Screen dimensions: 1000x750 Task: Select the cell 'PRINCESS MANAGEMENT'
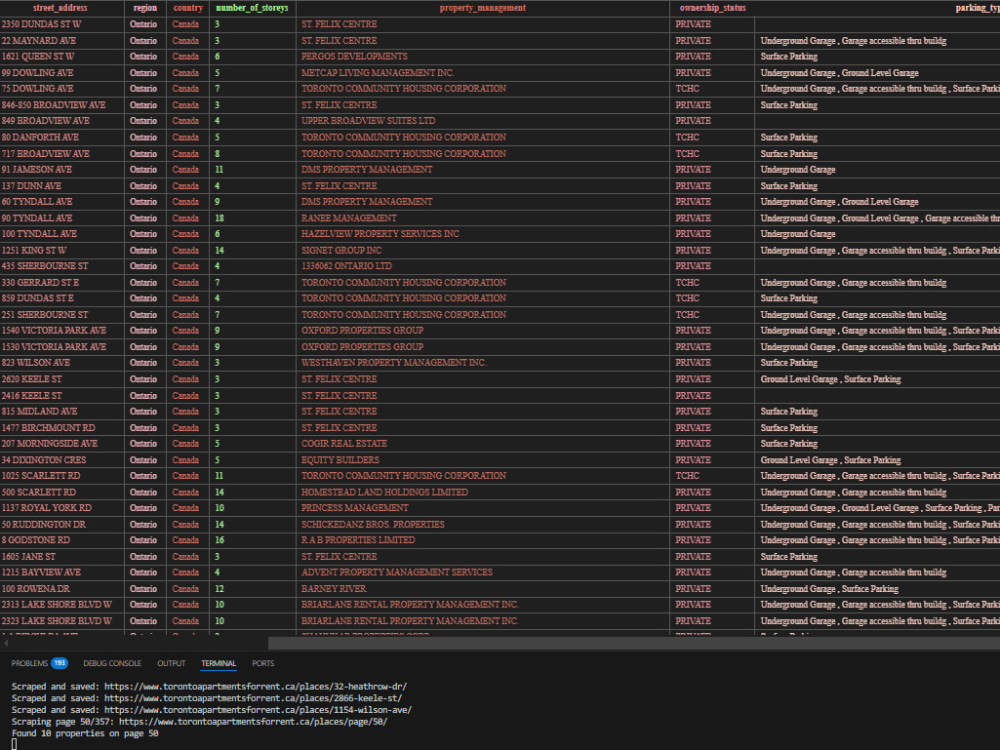pyautogui.click(x=483, y=508)
